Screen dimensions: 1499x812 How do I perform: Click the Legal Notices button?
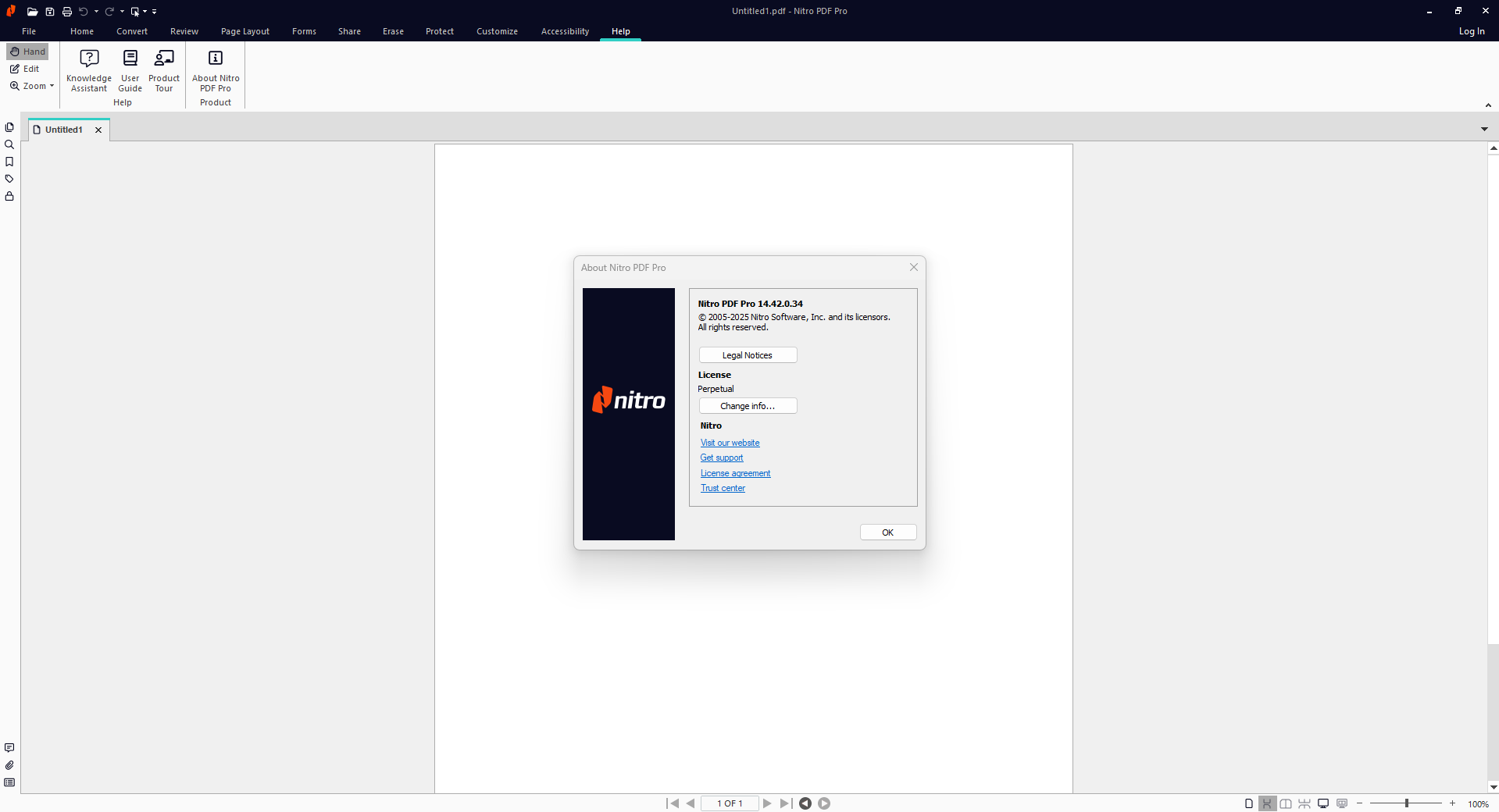748,355
